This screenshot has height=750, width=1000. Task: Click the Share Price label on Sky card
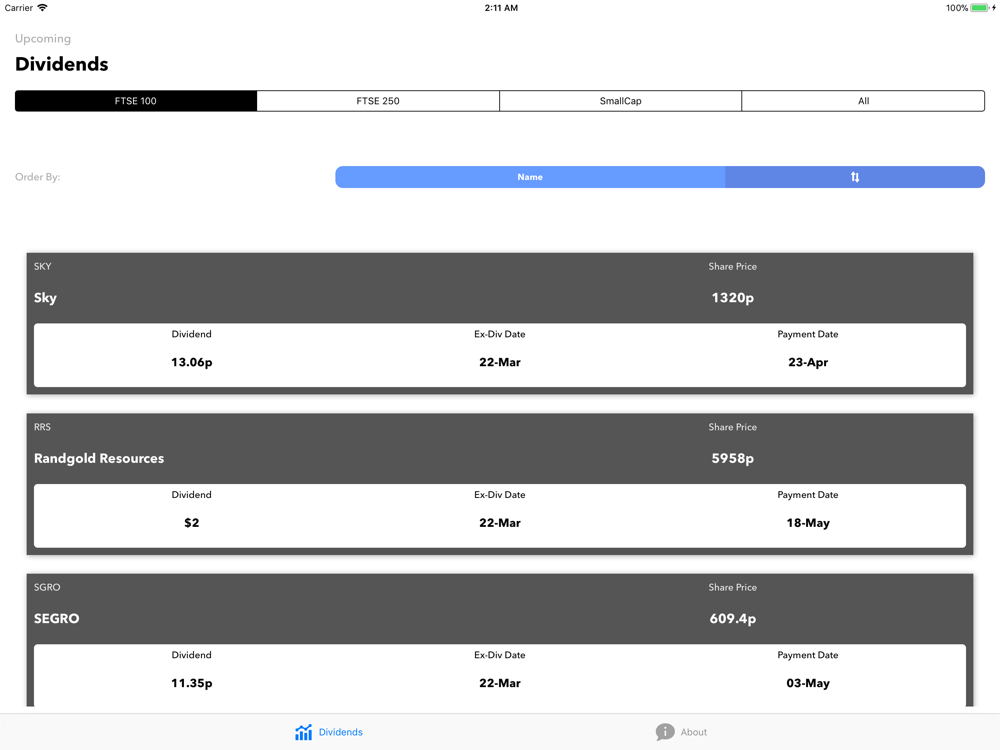point(733,267)
